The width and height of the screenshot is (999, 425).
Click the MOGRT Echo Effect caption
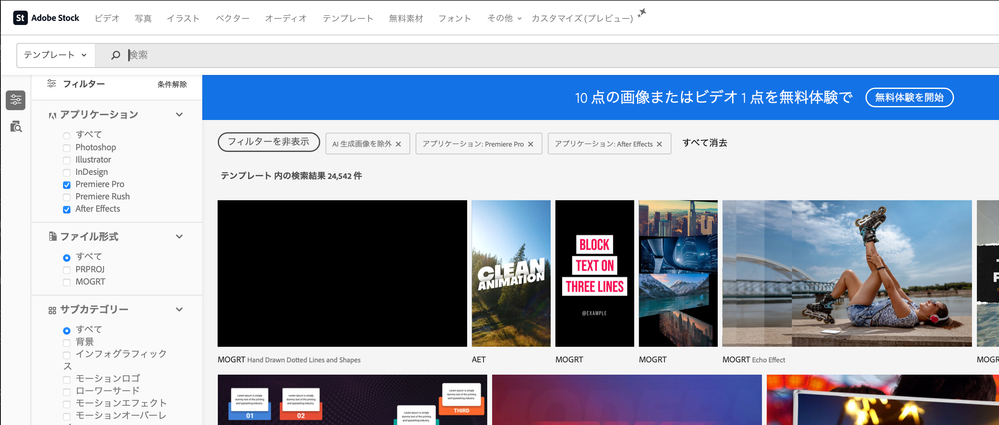click(x=754, y=360)
